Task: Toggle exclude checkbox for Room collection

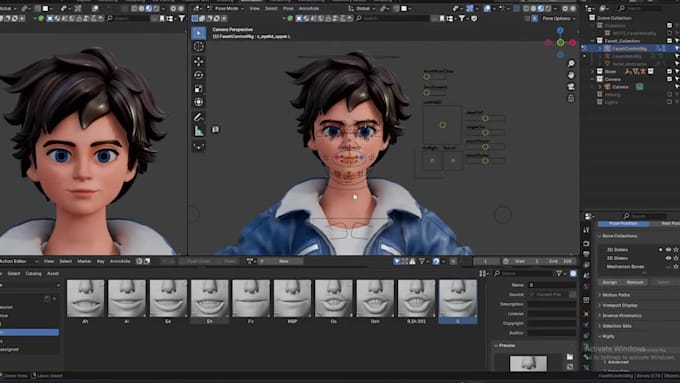Action: coord(669,71)
